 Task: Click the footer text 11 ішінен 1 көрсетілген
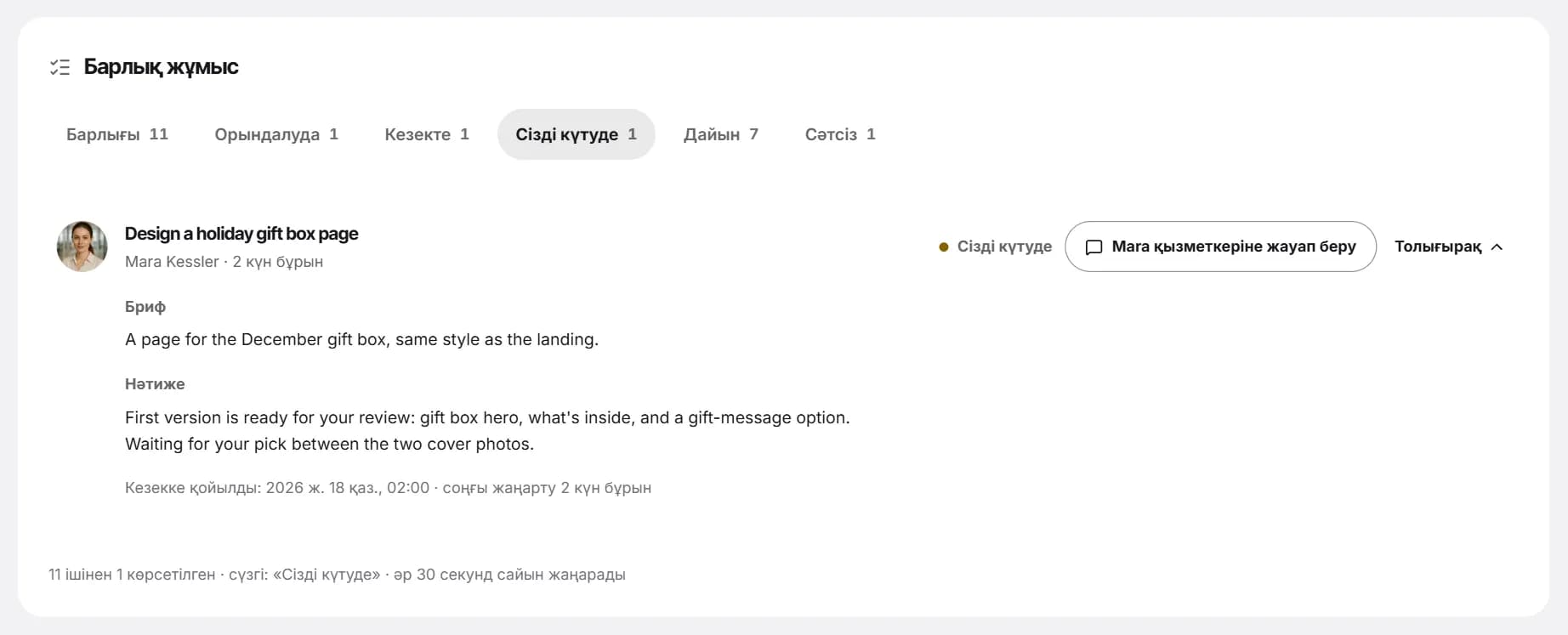(x=132, y=575)
